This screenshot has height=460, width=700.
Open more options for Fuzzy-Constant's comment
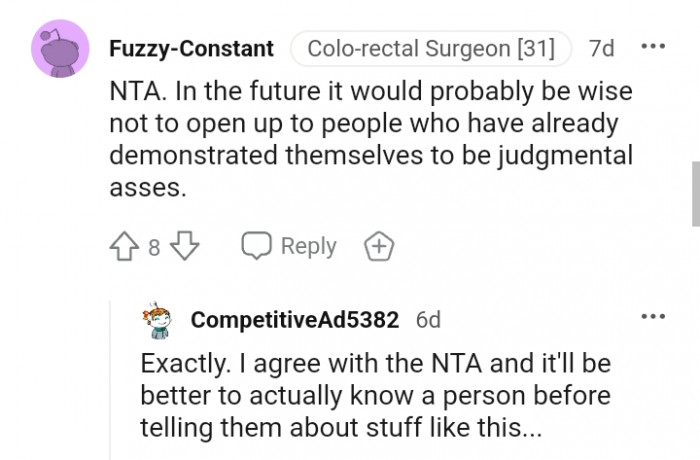652,48
